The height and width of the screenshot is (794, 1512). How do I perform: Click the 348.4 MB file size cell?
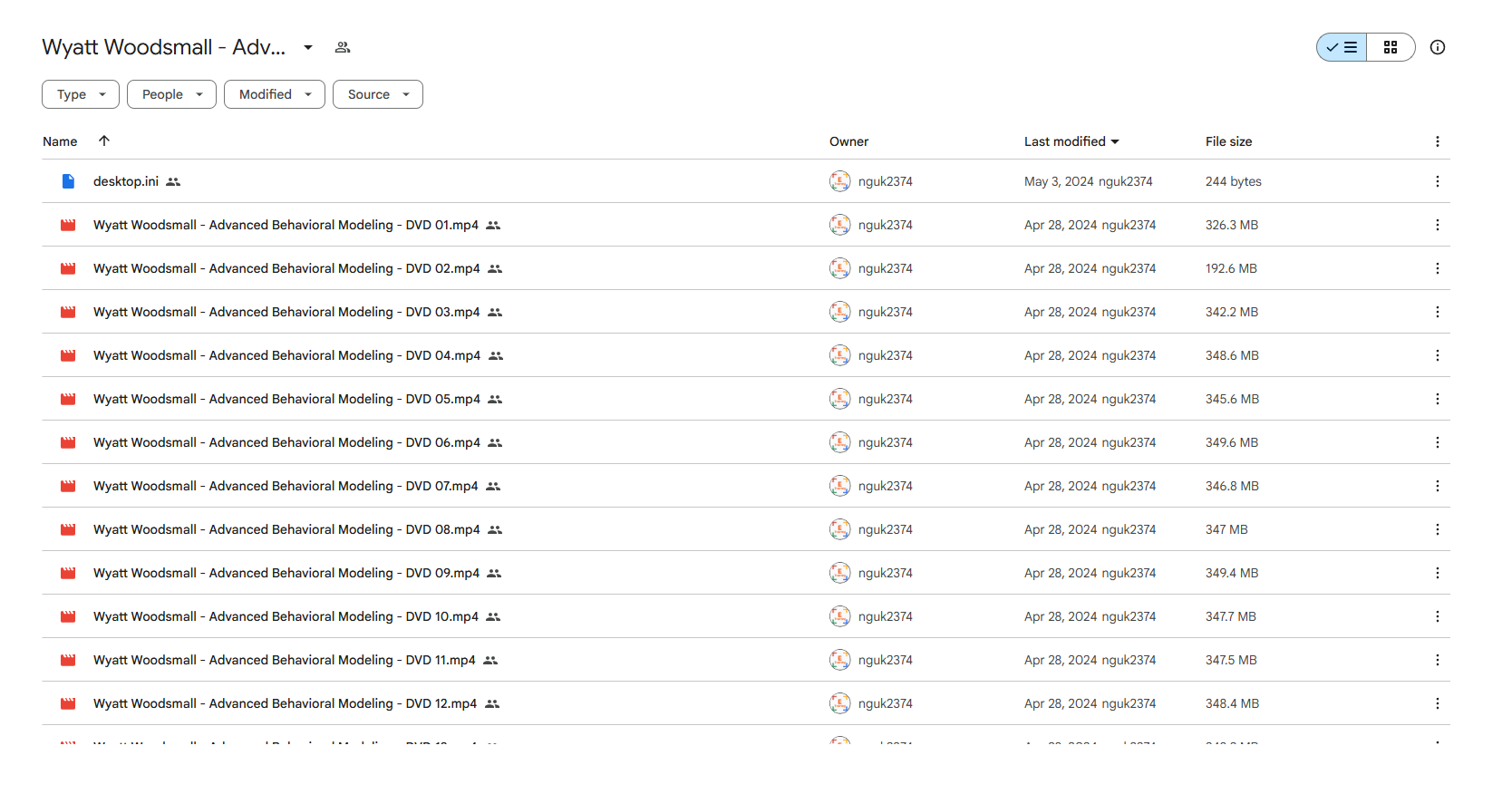[1232, 703]
